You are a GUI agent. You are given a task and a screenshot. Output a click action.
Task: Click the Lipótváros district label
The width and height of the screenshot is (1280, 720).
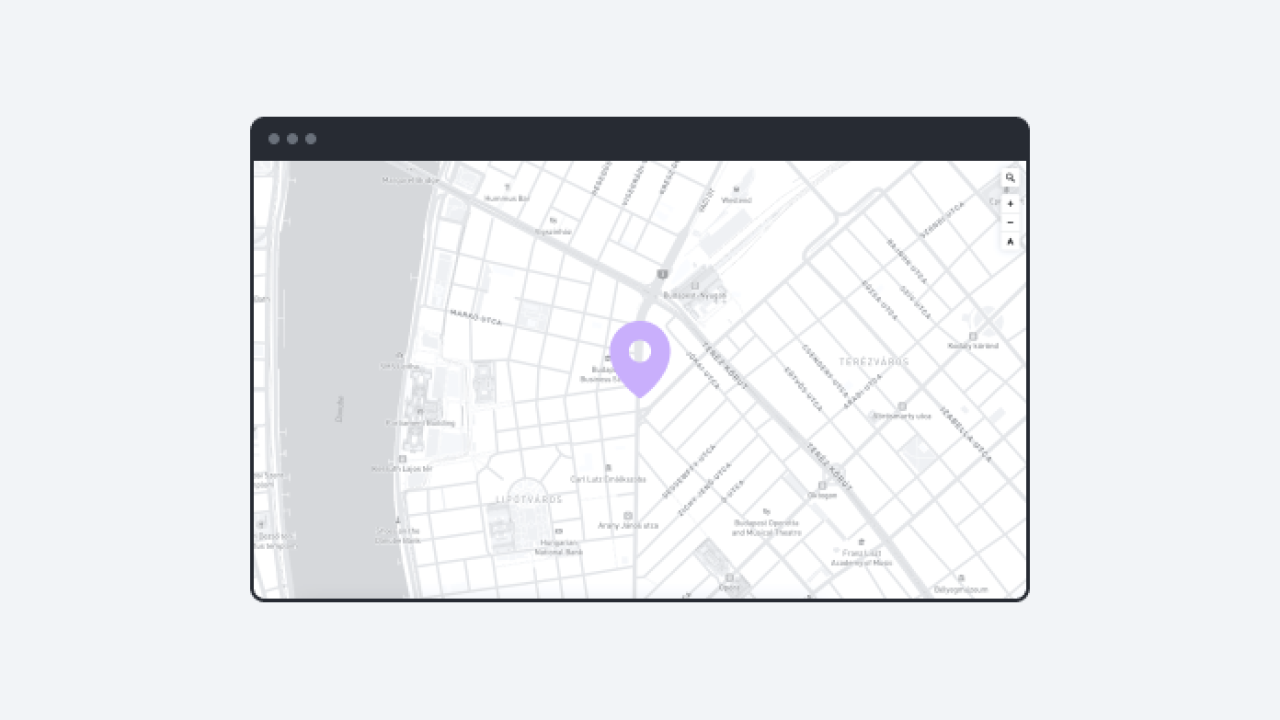coord(529,499)
